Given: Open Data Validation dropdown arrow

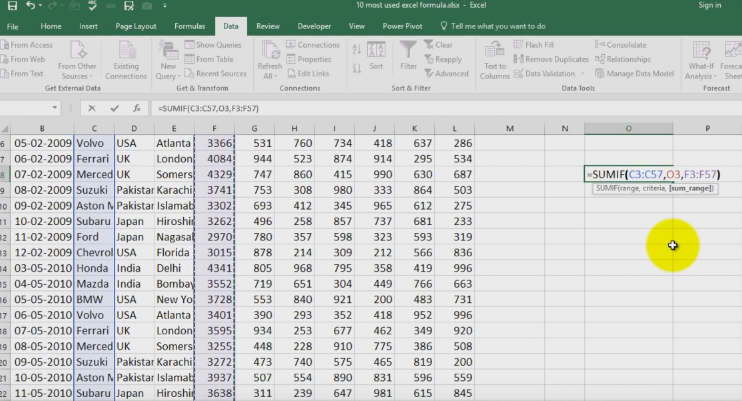Looking at the screenshot, I should tap(583, 73).
